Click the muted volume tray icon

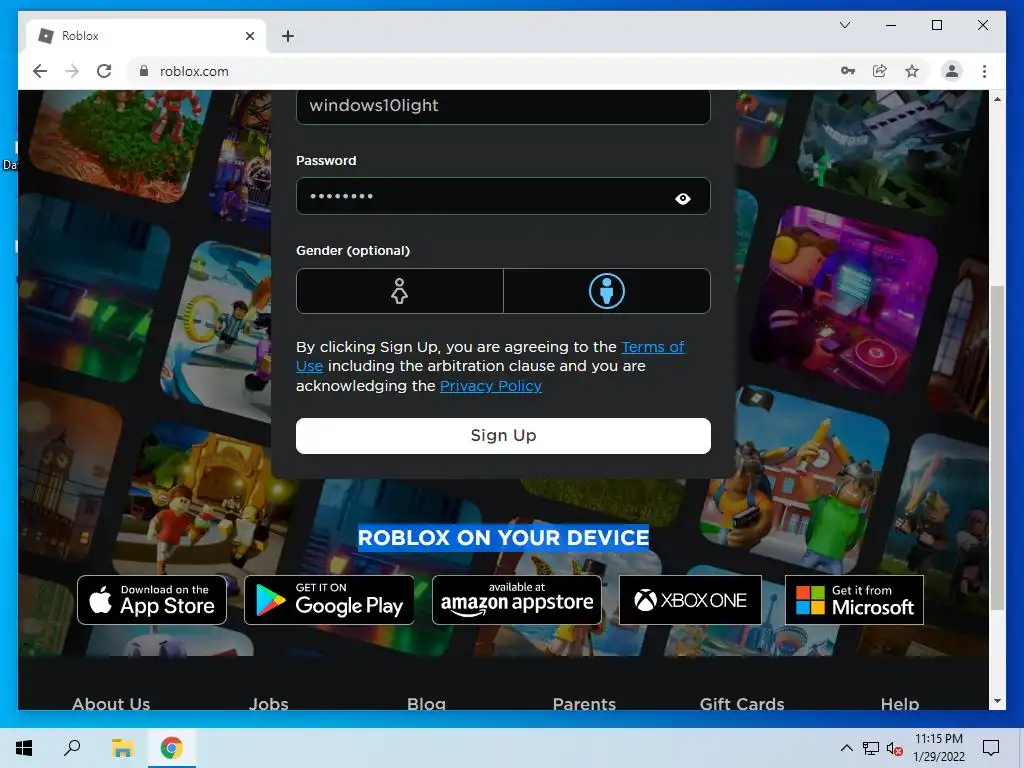click(x=895, y=748)
